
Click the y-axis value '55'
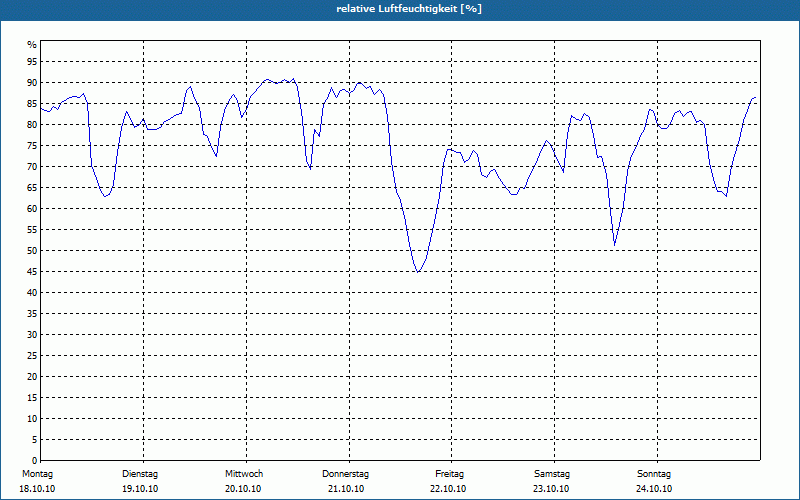(x=32, y=230)
